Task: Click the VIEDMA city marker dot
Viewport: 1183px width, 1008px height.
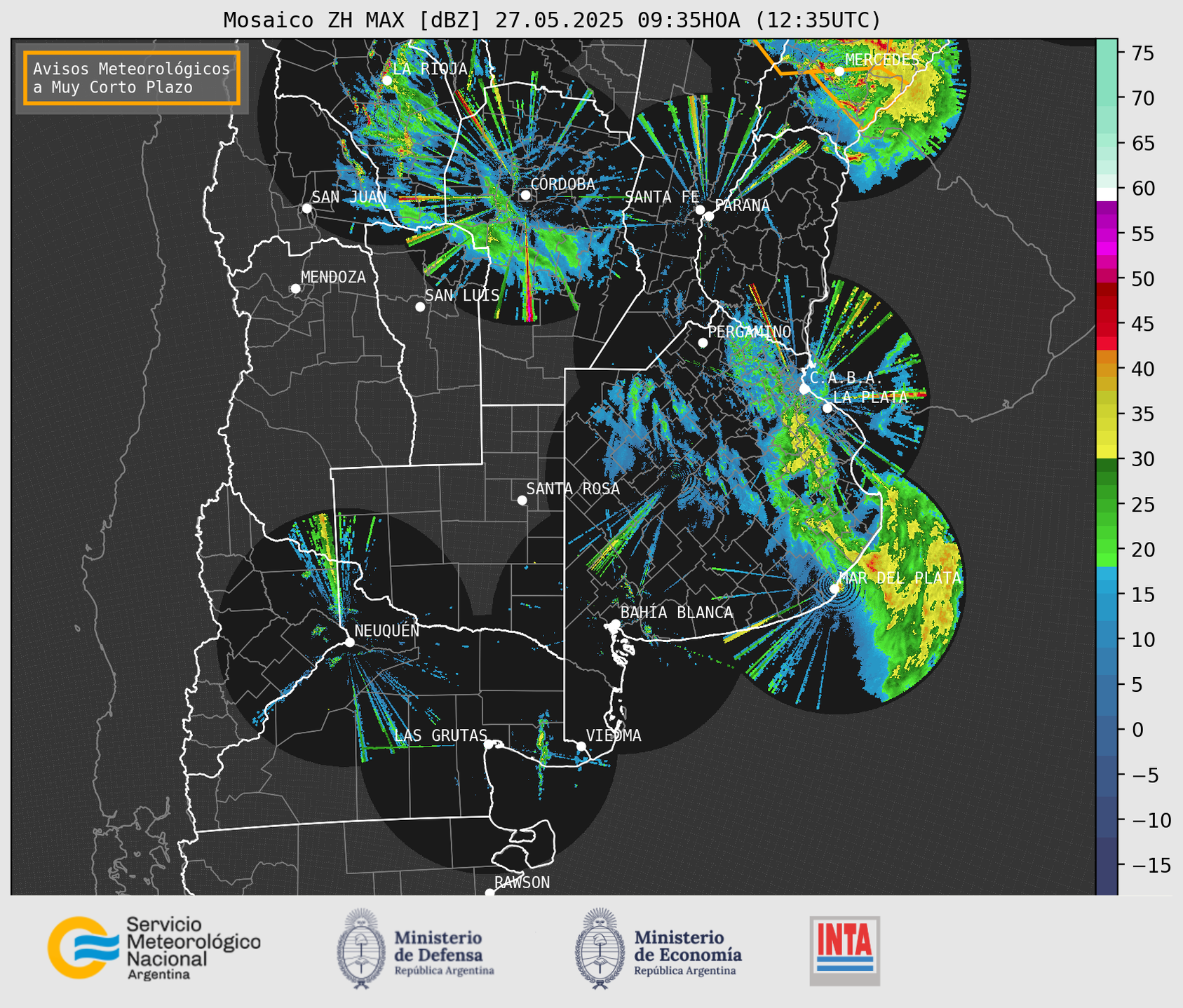Action: coord(581,746)
